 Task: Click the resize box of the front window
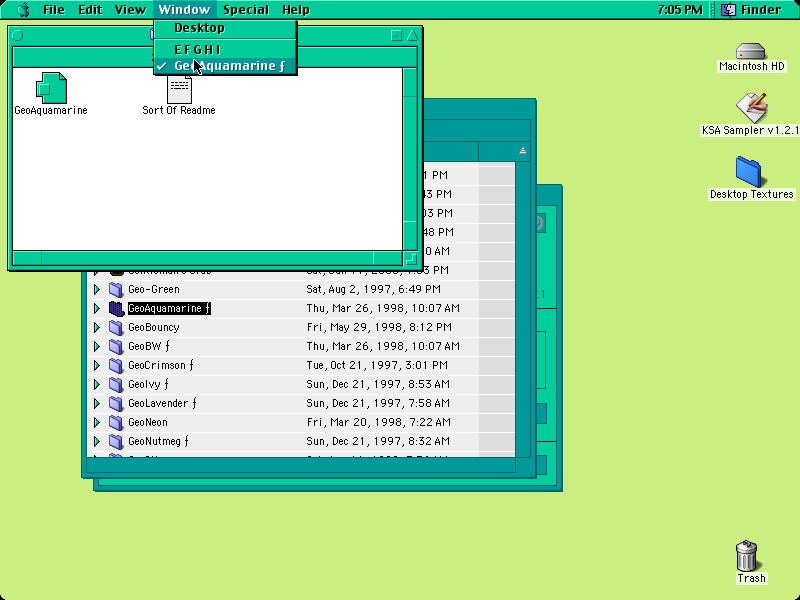tap(411, 258)
